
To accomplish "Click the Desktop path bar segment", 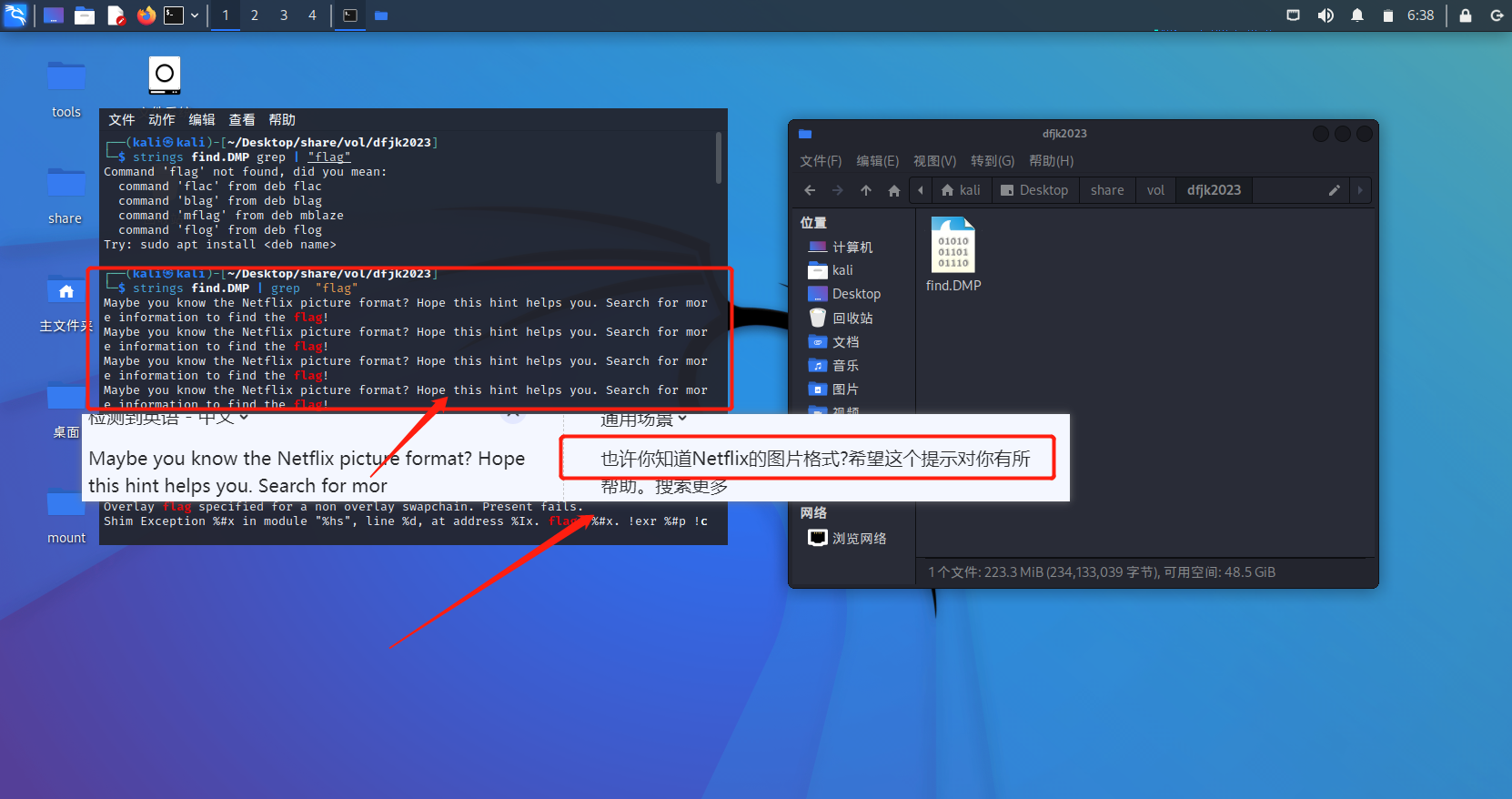I will point(1034,190).
